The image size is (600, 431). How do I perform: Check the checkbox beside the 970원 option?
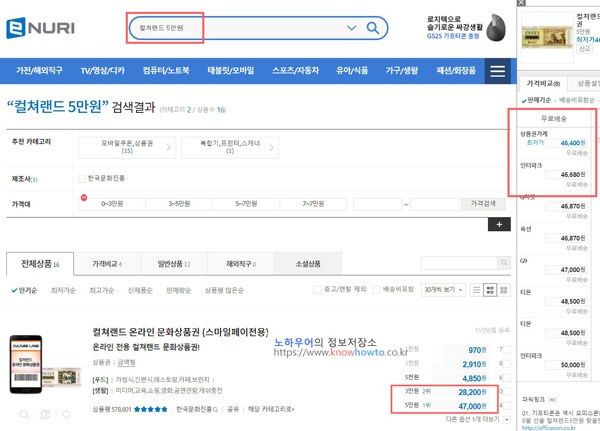click(x=507, y=349)
